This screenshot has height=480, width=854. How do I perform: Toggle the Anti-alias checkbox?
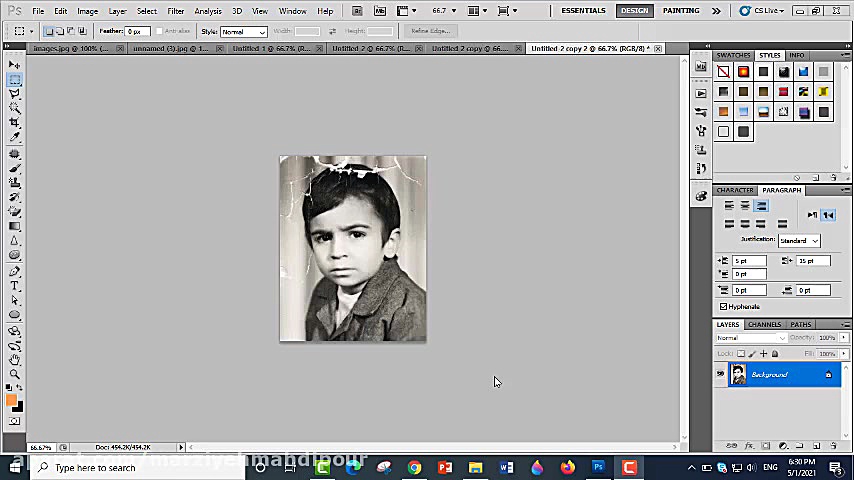(159, 31)
